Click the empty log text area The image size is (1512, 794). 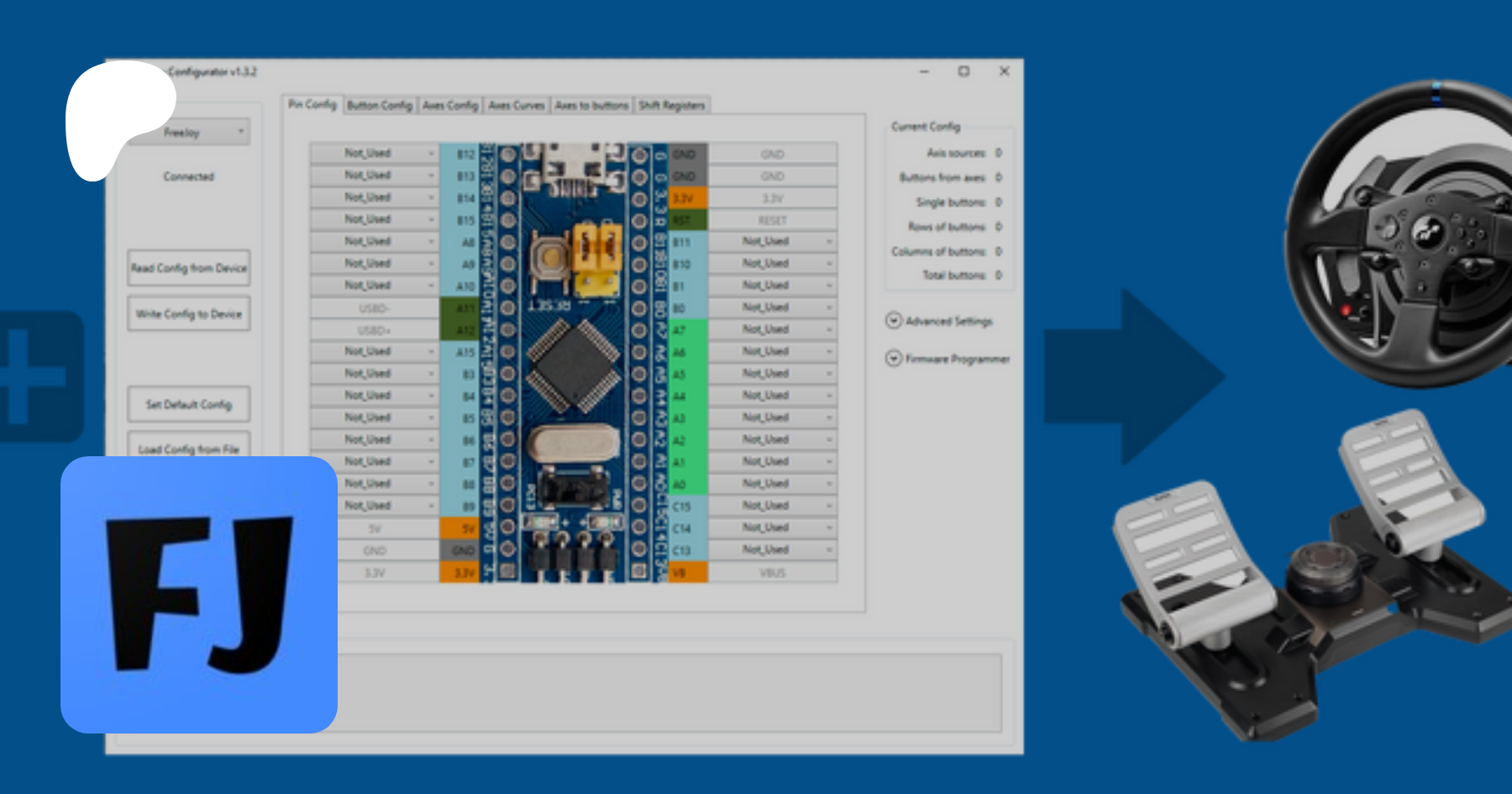672,693
